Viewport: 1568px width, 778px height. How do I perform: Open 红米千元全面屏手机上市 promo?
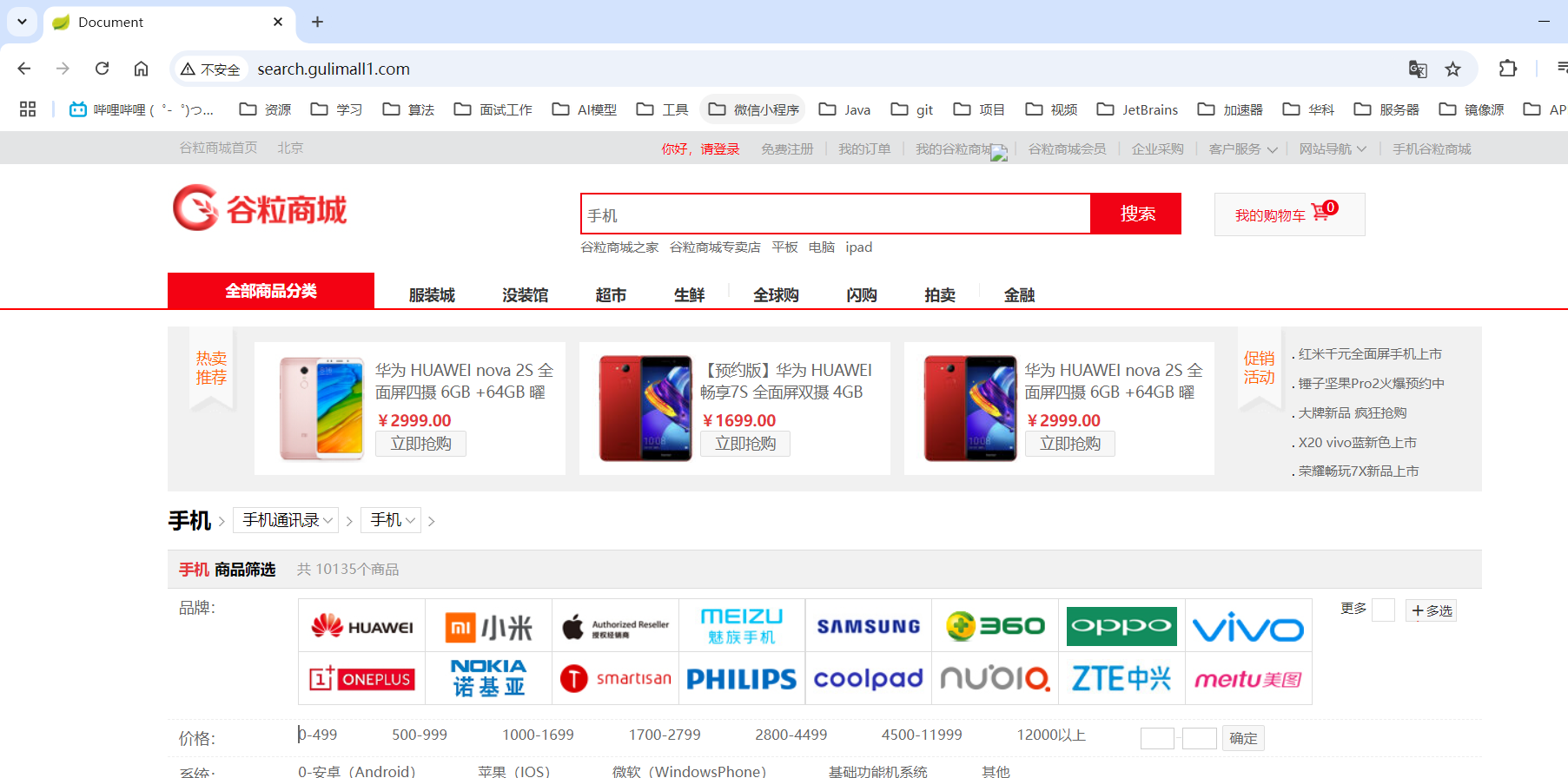1370,354
